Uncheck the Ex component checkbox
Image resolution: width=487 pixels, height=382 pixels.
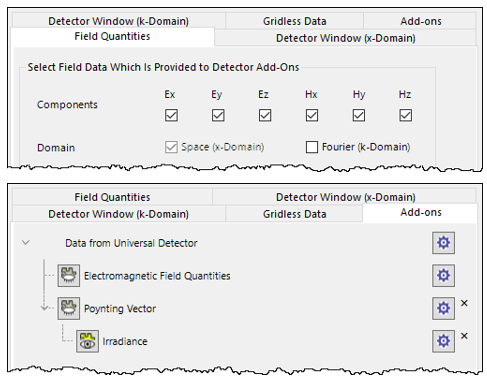pyautogui.click(x=171, y=115)
